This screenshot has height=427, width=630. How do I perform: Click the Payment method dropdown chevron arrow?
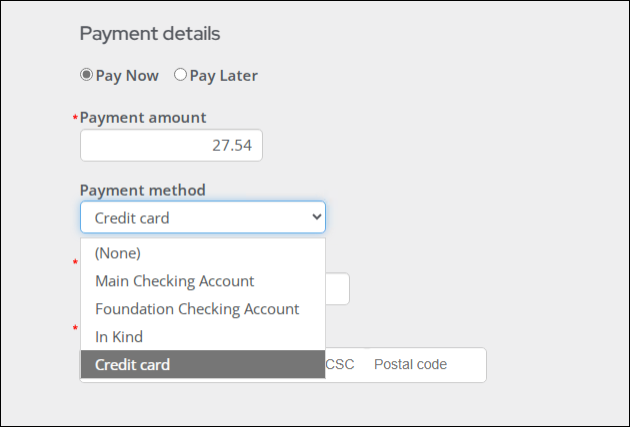(317, 217)
